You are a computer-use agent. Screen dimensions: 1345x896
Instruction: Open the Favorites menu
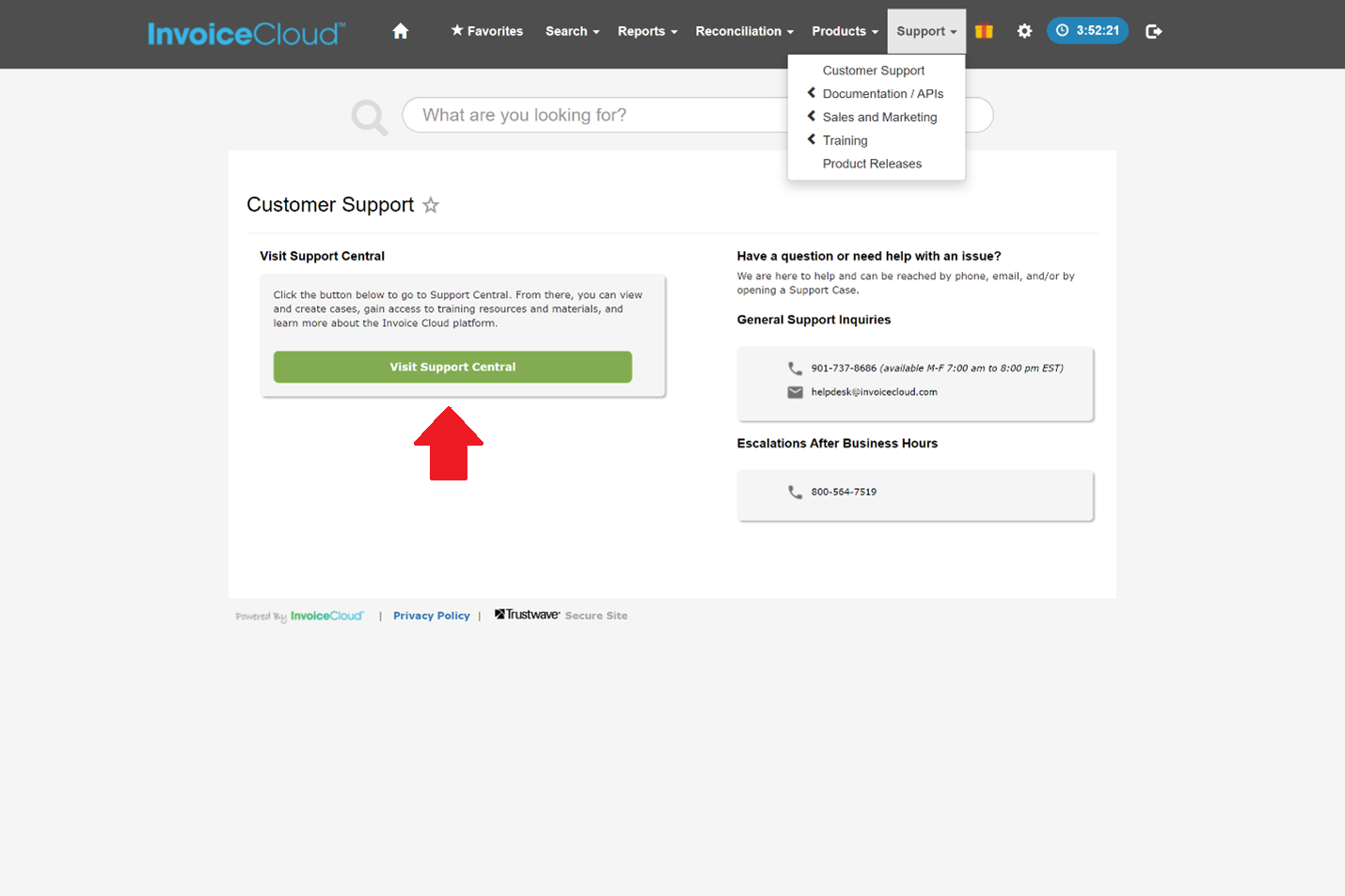pyautogui.click(x=486, y=31)
